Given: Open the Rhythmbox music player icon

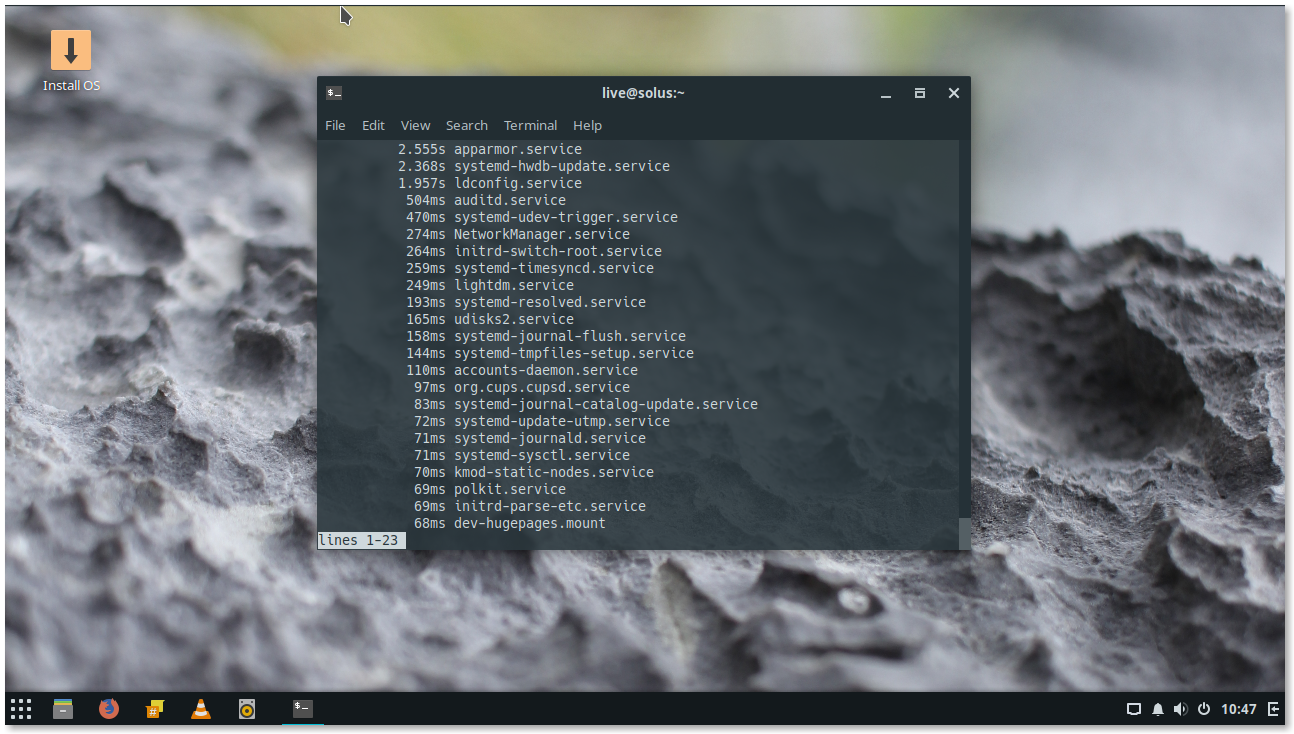Looking at the screenshot, I should coord(247,709).
